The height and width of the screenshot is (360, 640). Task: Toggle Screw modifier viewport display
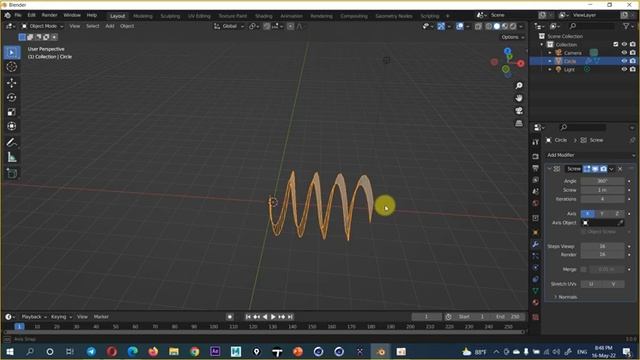pyautogui.click(x=595, y=169)
